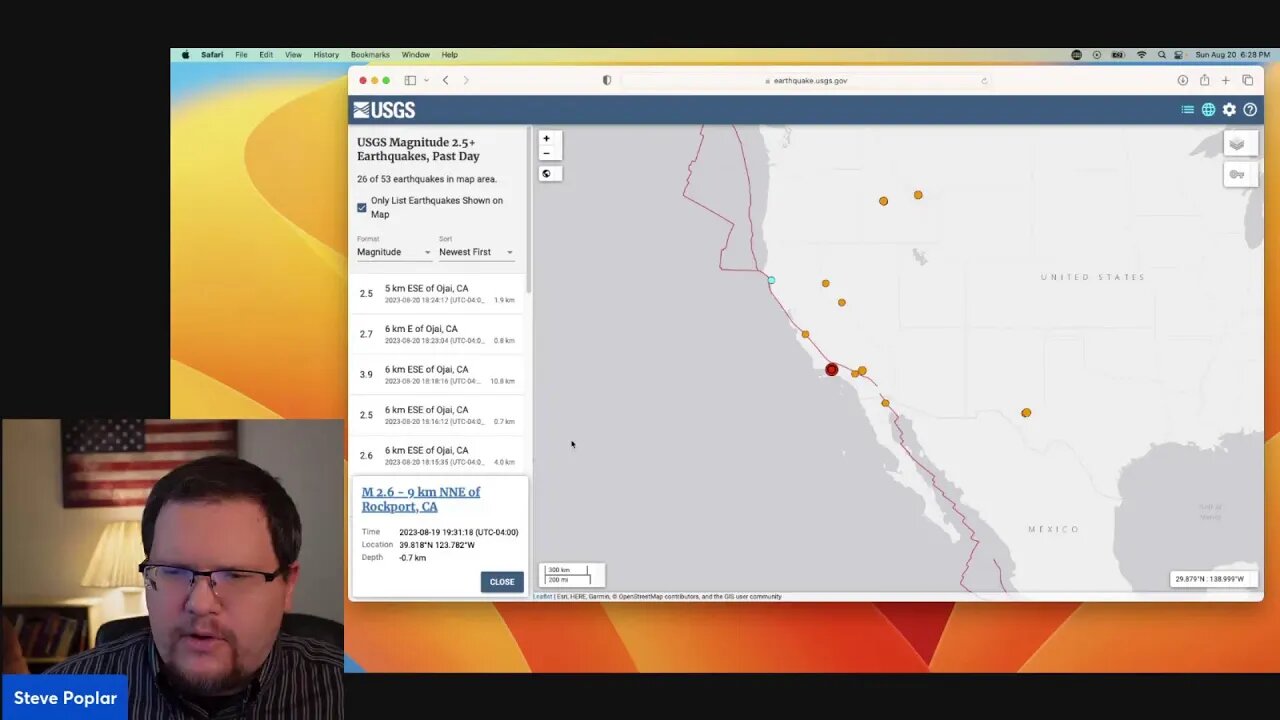Open the History menu
The image size is (1280, 720).
coord(326,55)
